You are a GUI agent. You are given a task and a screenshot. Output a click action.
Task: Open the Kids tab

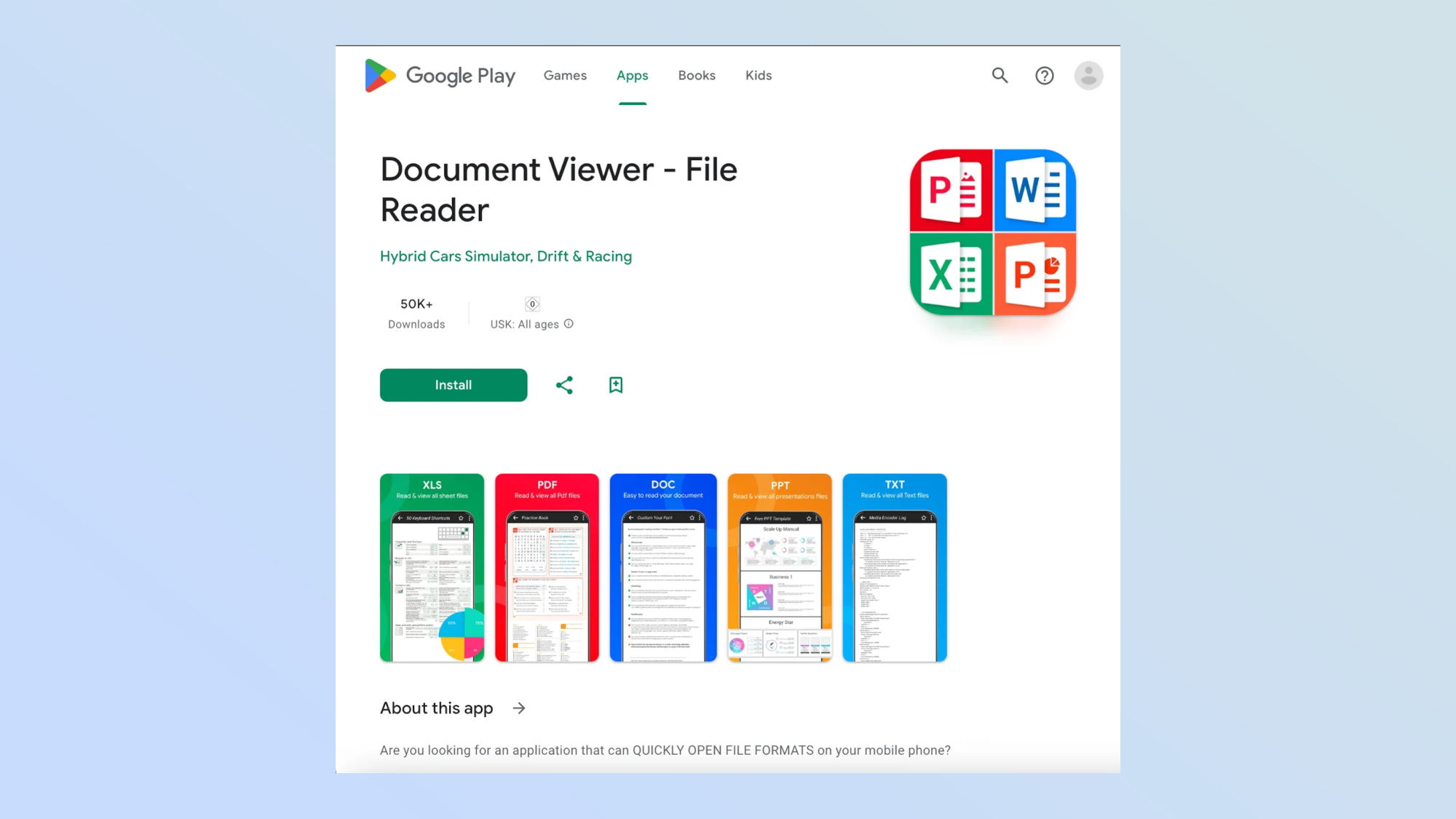tap(758, 76)
